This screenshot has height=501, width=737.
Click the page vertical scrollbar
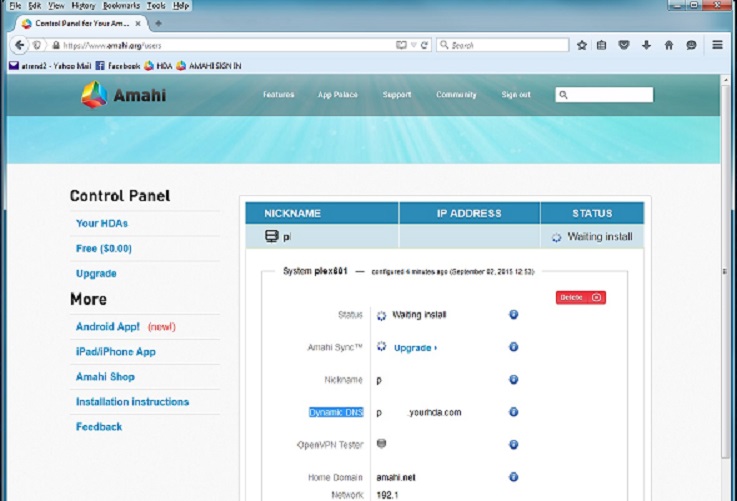(725, 270)
